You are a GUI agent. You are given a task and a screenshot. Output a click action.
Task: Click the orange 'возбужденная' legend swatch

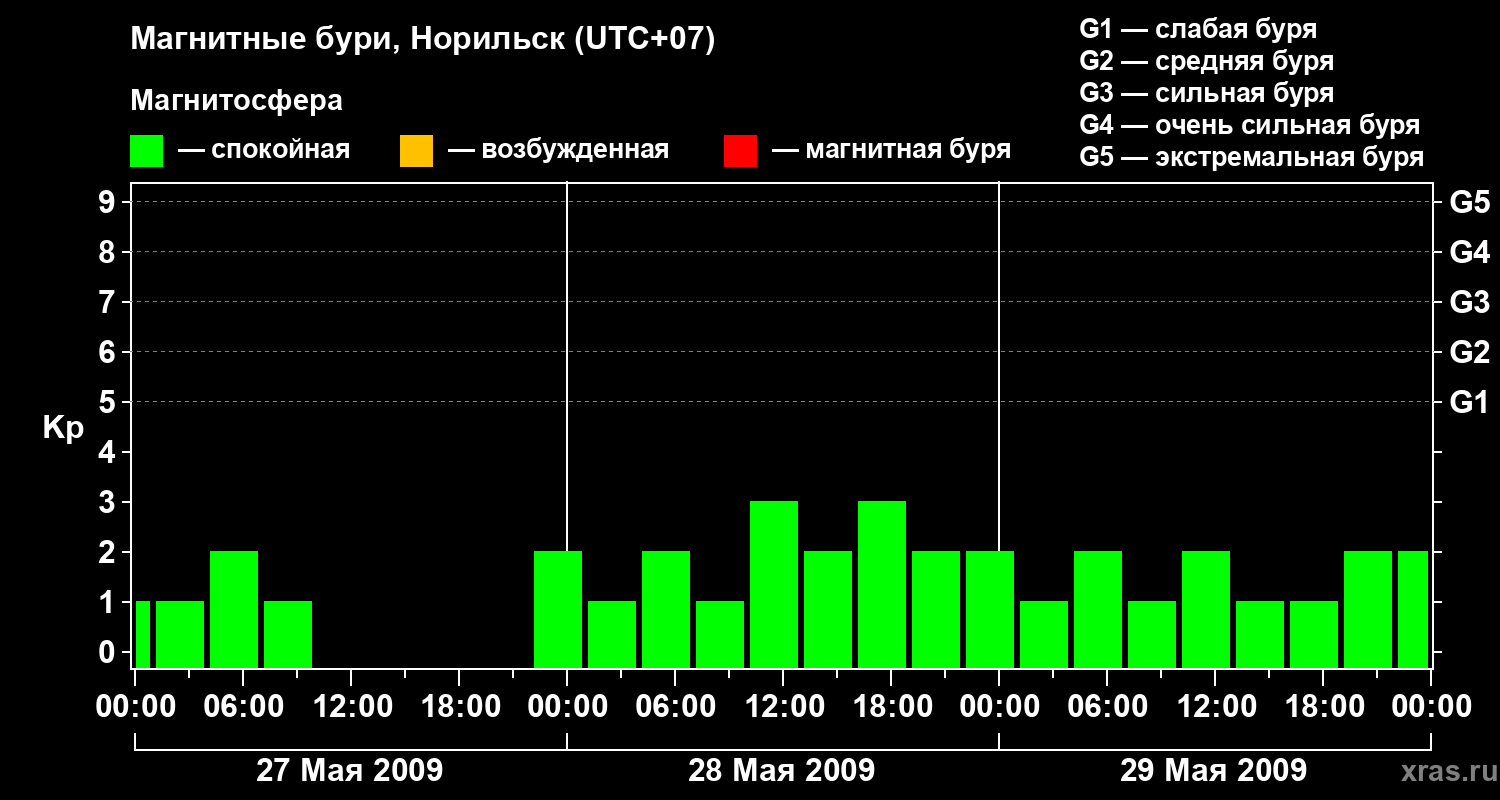click(416, 151)
